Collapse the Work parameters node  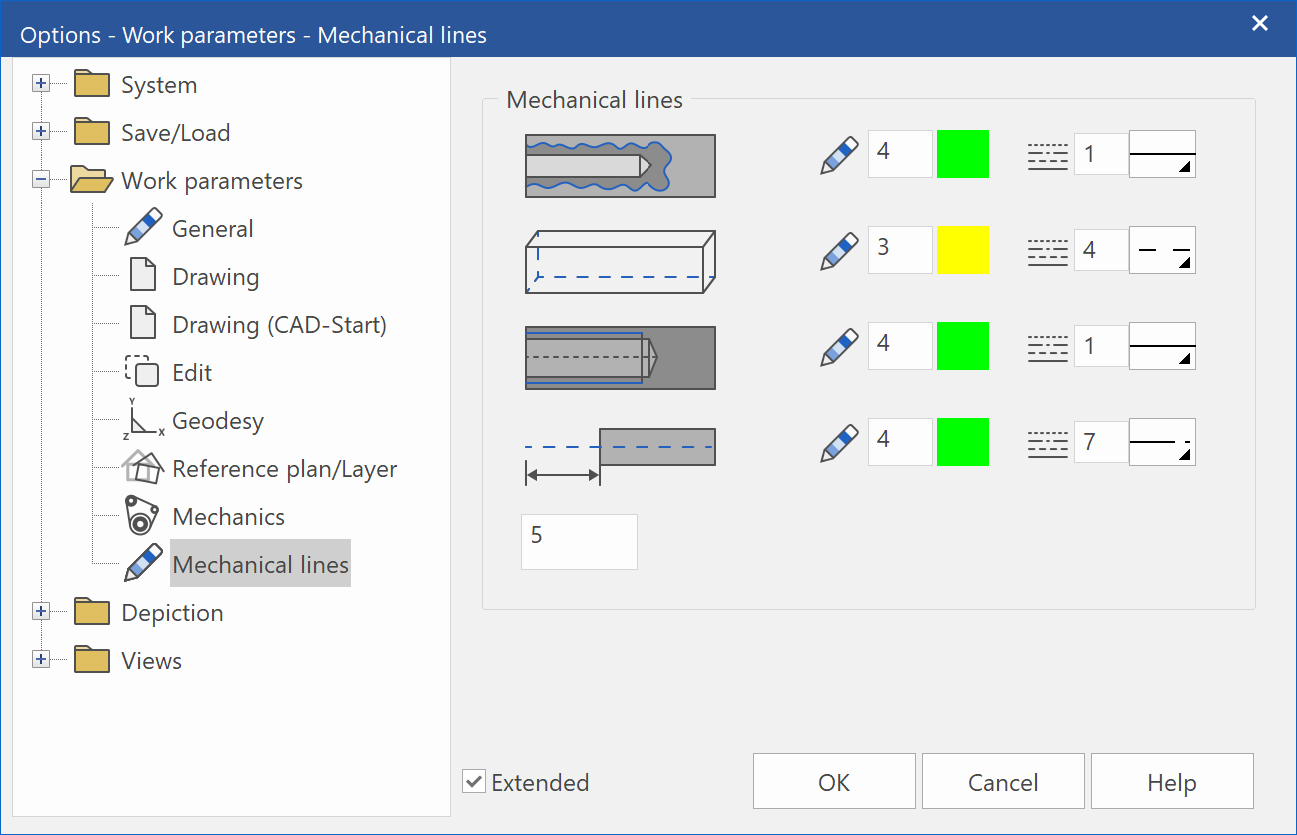pyautogui.click(x=41, y=180)
